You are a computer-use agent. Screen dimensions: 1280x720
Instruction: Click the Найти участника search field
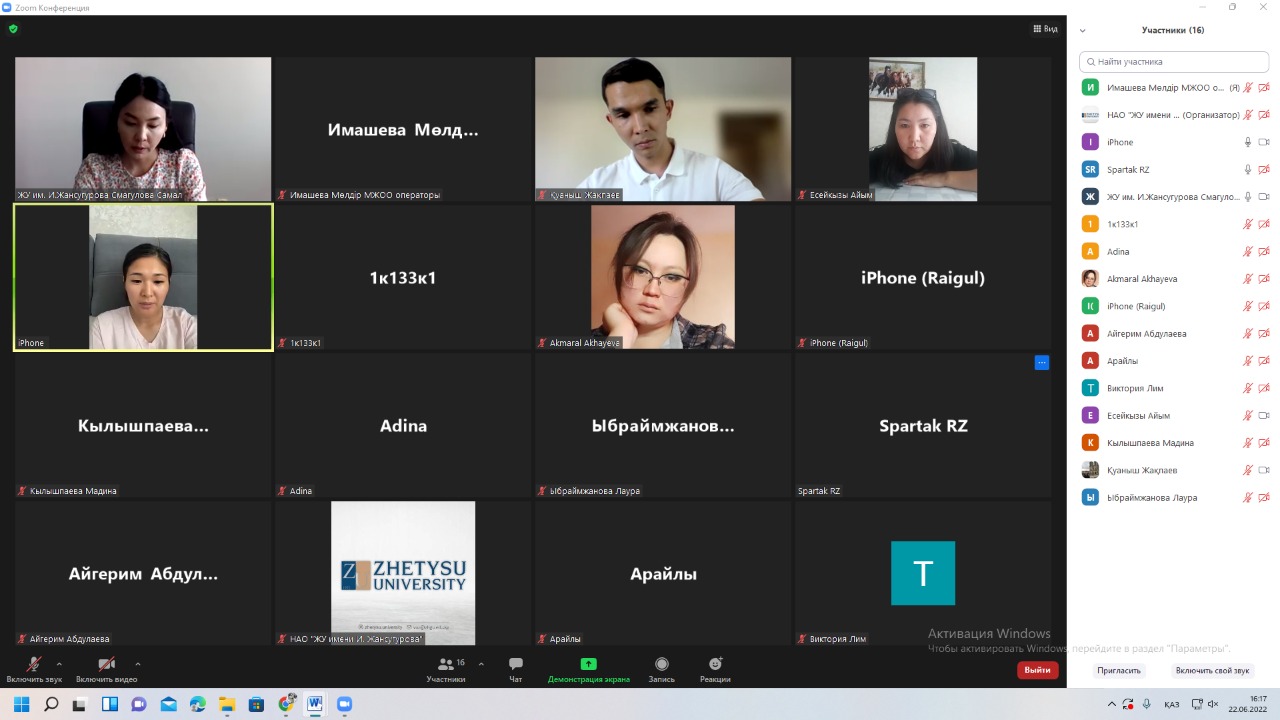1175,62
